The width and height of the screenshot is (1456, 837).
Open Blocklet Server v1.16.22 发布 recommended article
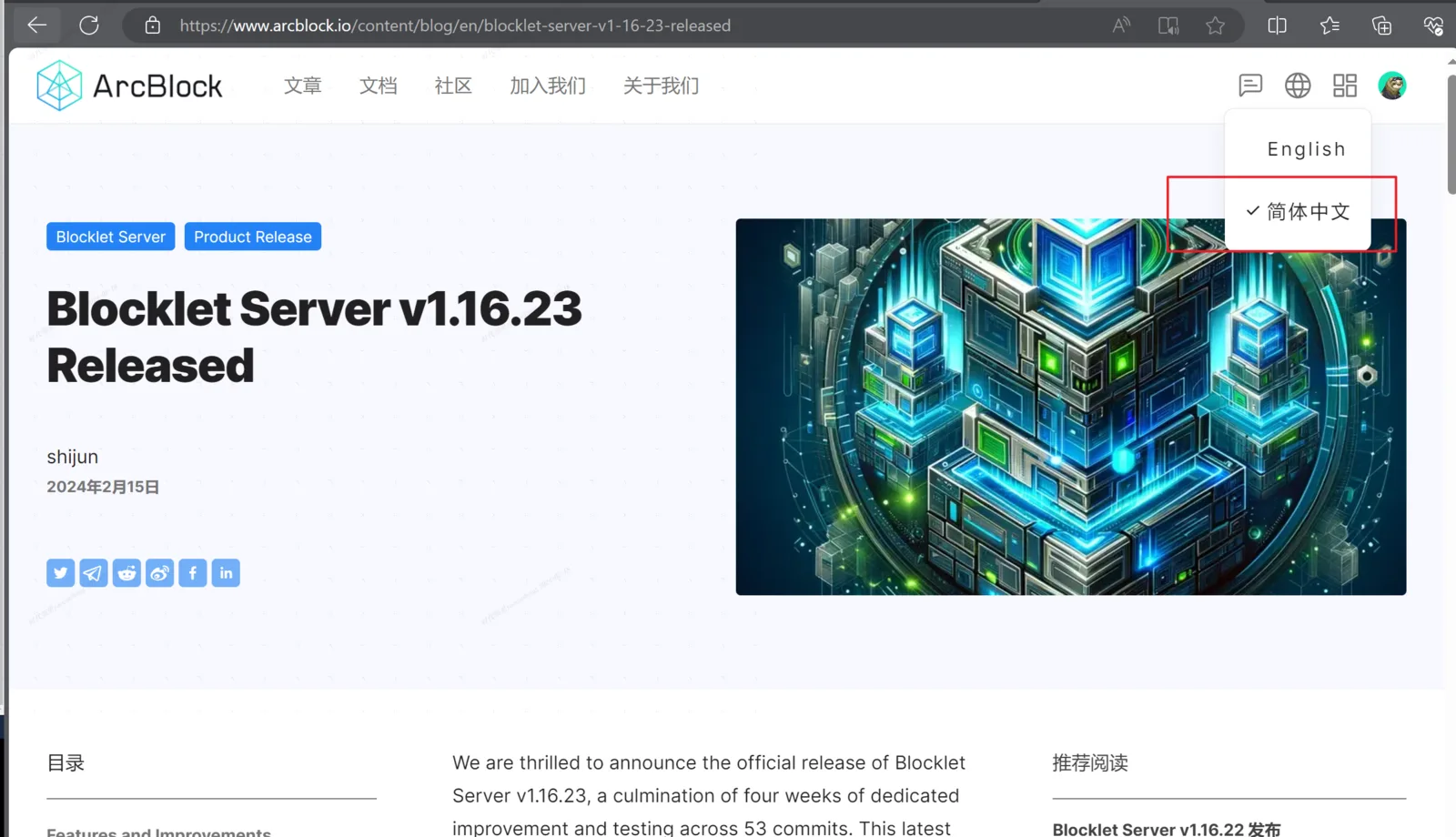(x=1167, y=829)
